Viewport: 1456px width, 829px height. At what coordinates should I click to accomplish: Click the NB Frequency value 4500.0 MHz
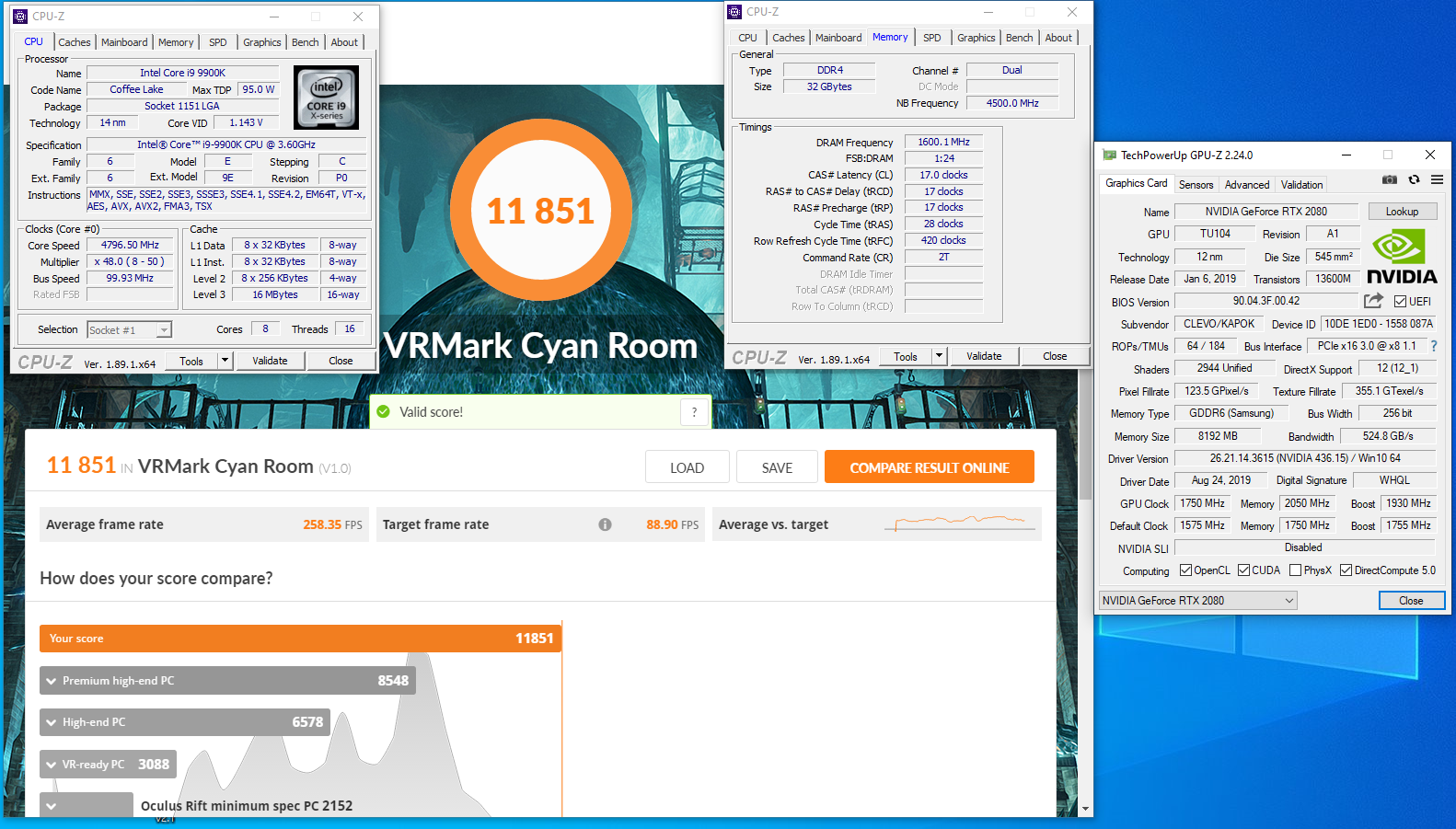pos(1012,103)
